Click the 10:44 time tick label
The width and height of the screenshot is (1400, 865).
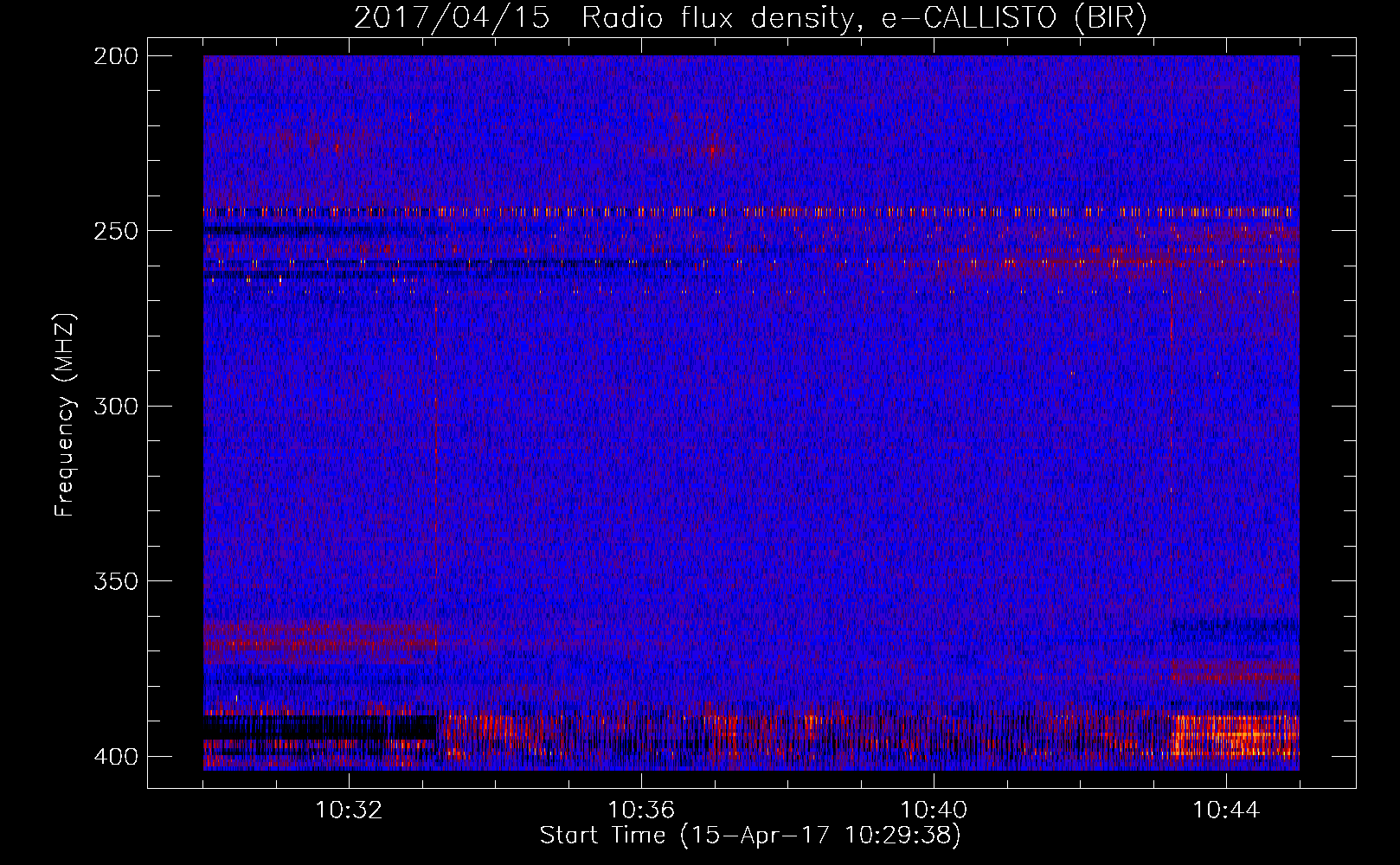tap(1226, 811)
